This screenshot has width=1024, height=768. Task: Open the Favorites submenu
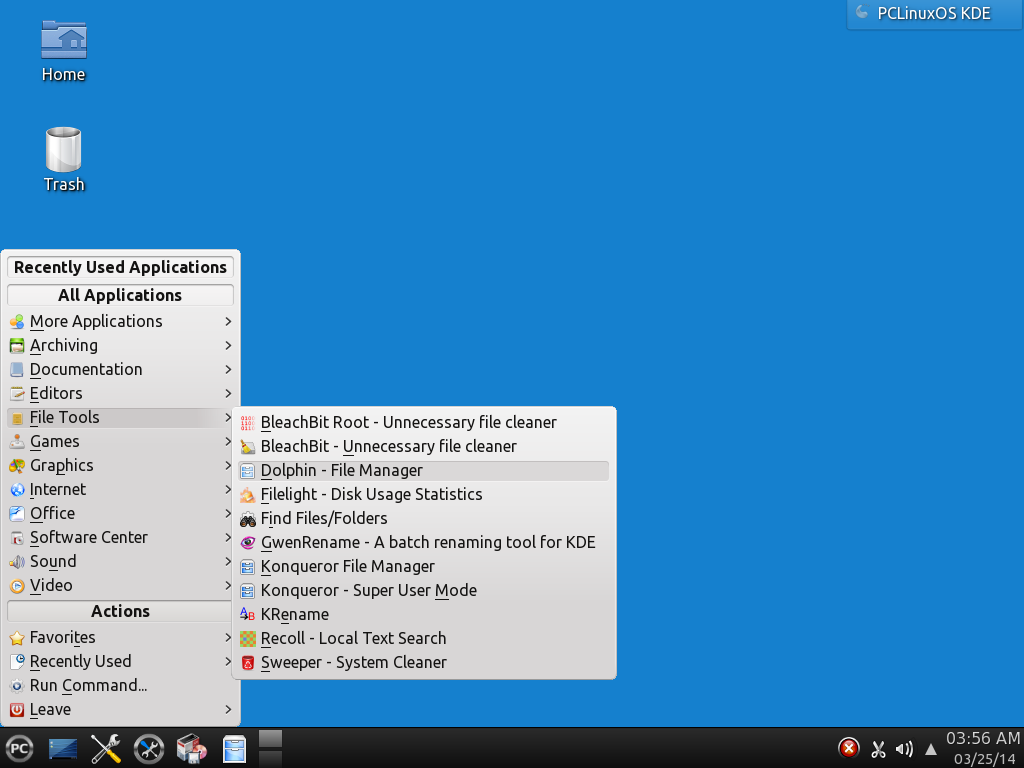pyautogui.click(x=121, y=637)
